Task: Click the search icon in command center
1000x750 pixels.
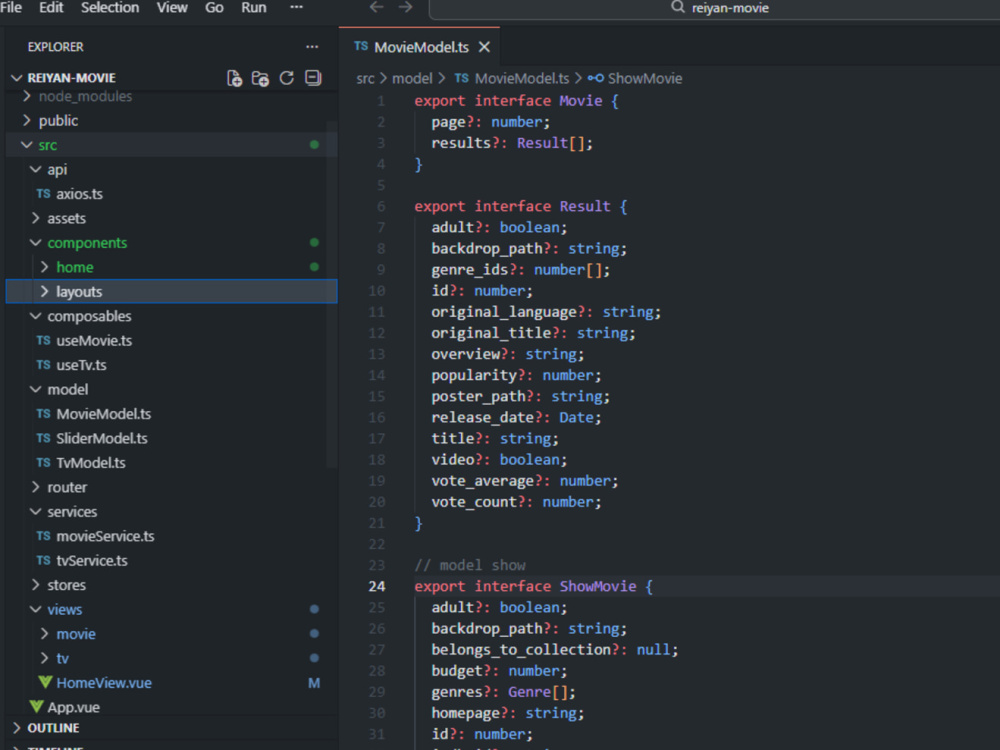Action: click(x=677, y=8)
